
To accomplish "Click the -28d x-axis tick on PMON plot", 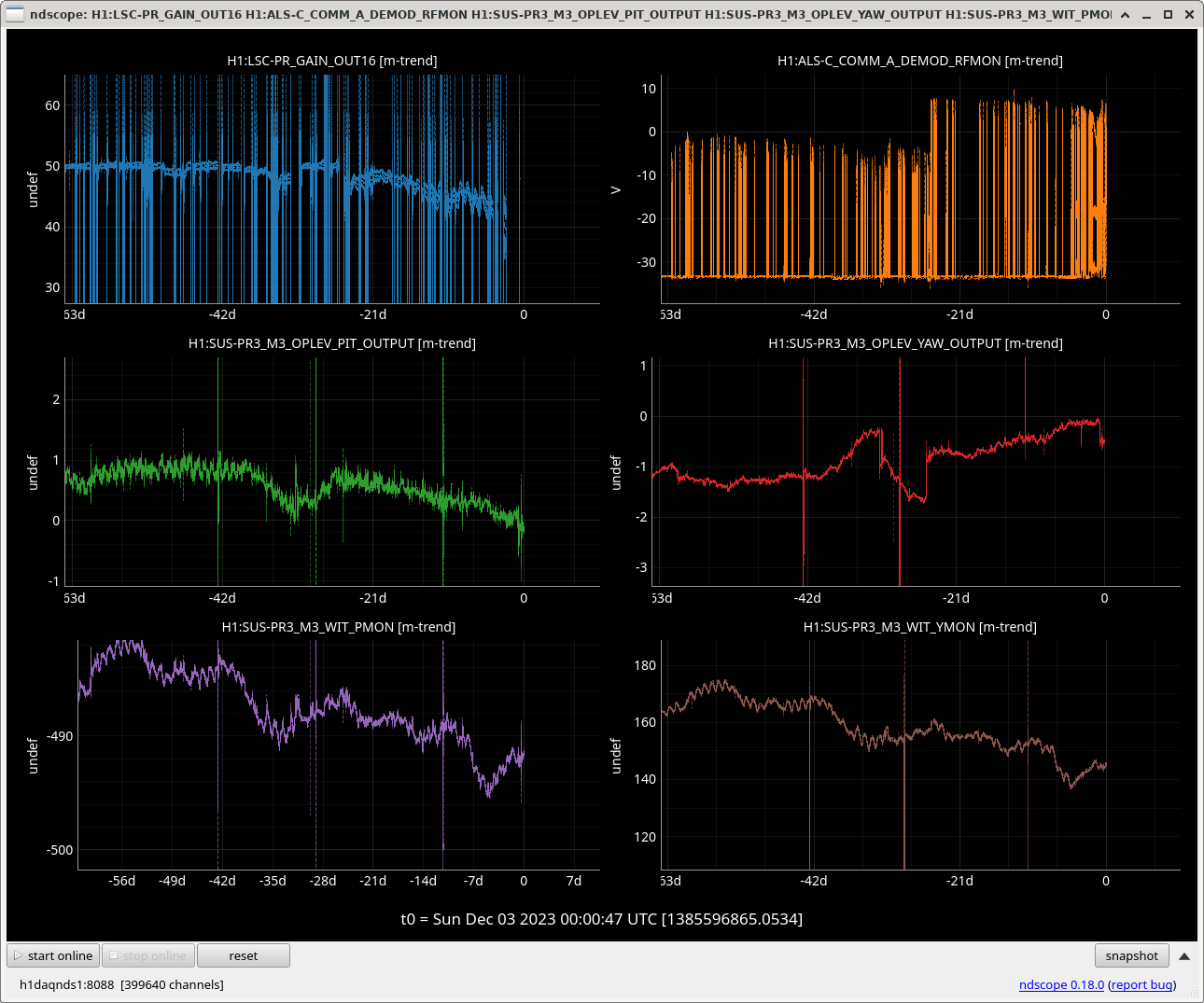I will [x=323, y=881].
